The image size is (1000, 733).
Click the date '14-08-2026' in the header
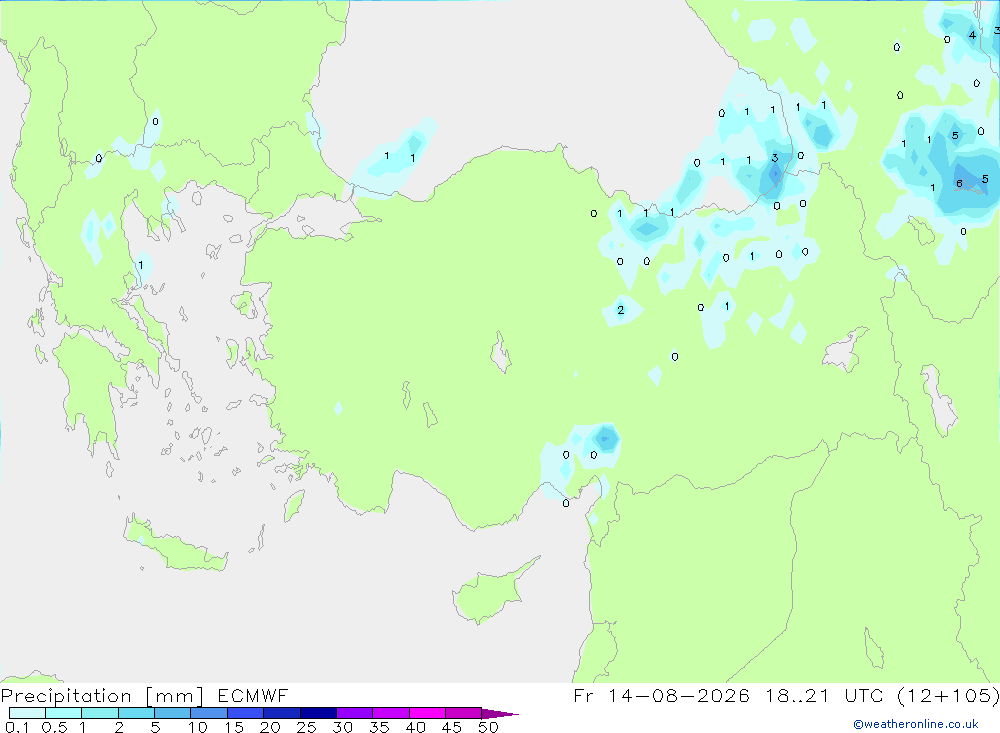[x=679, y=695]
